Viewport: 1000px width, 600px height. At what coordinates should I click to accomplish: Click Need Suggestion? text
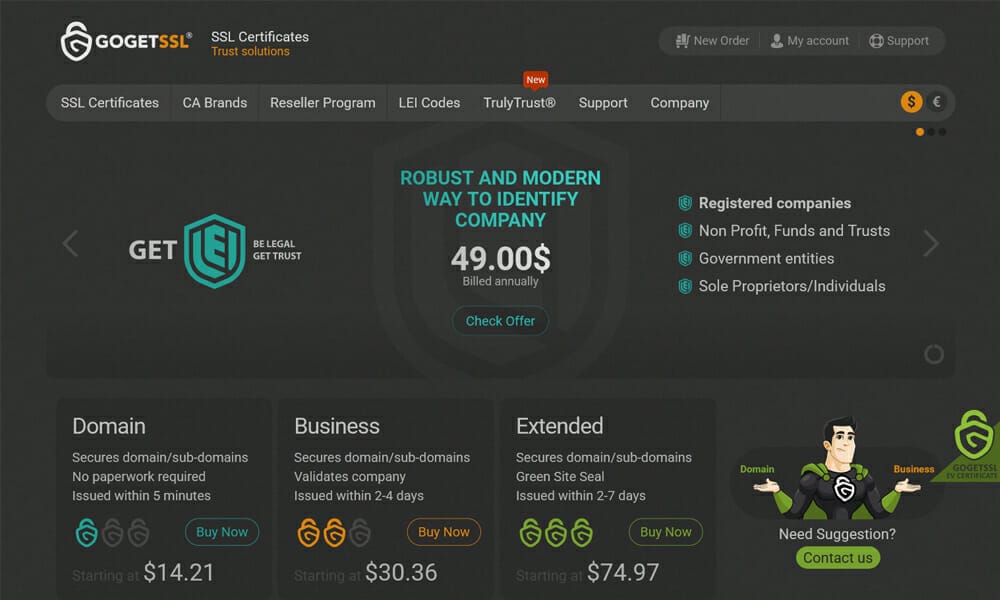pyautogui.click(x=837, y=534)
